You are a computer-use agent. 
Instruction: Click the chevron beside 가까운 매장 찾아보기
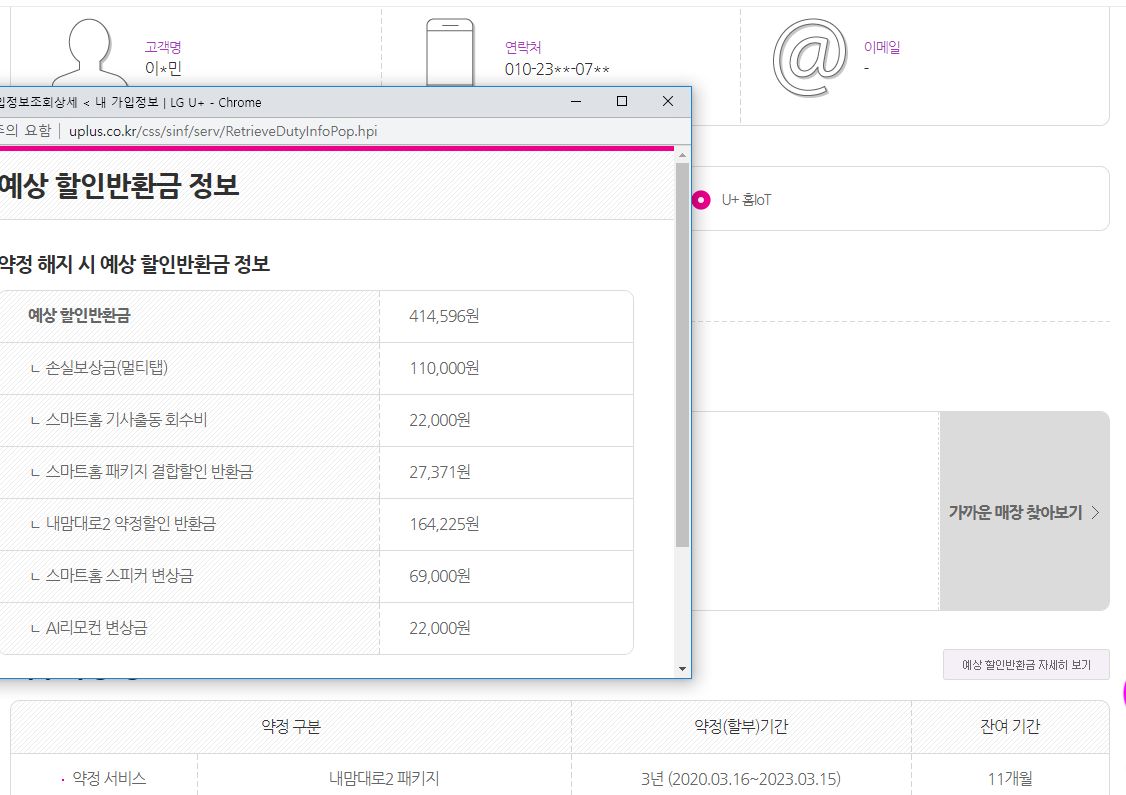(1096, 512)
